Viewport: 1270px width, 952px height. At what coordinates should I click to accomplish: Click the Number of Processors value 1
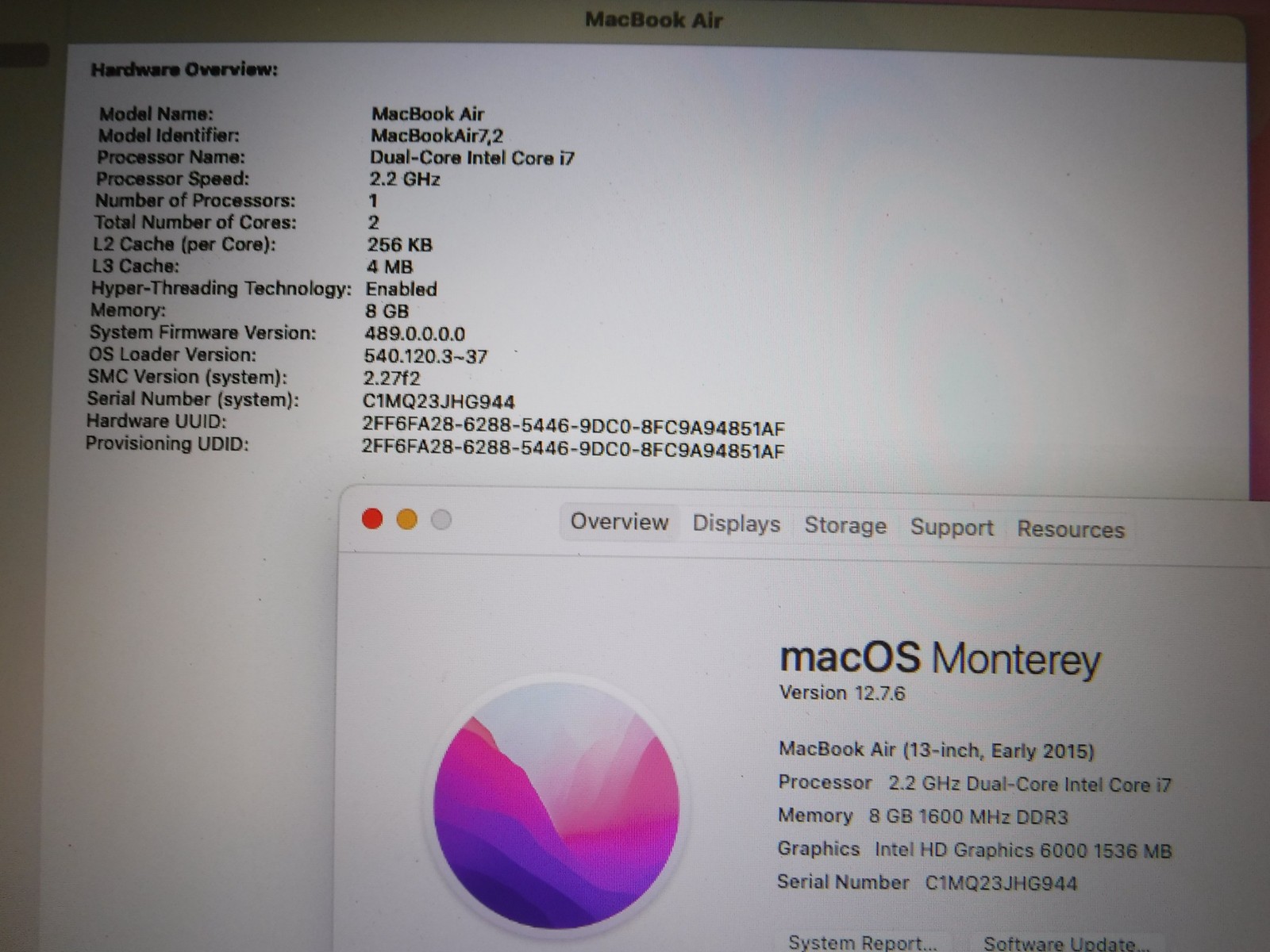coord(373,202)
